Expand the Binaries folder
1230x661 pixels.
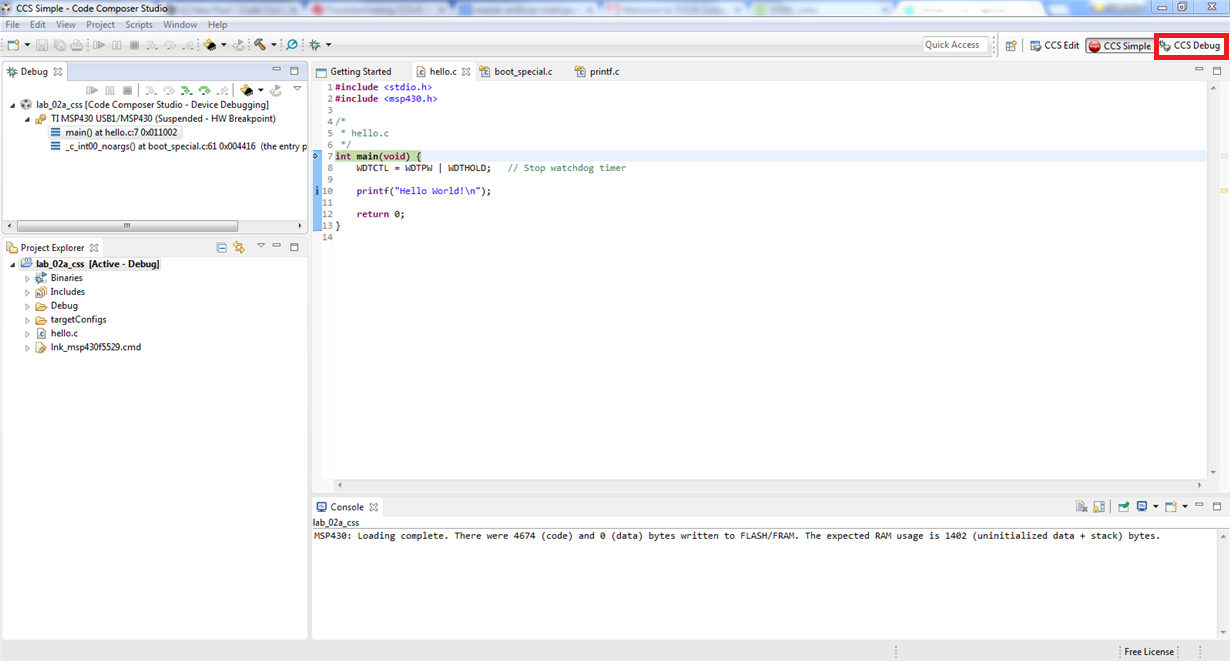point(28,278)
